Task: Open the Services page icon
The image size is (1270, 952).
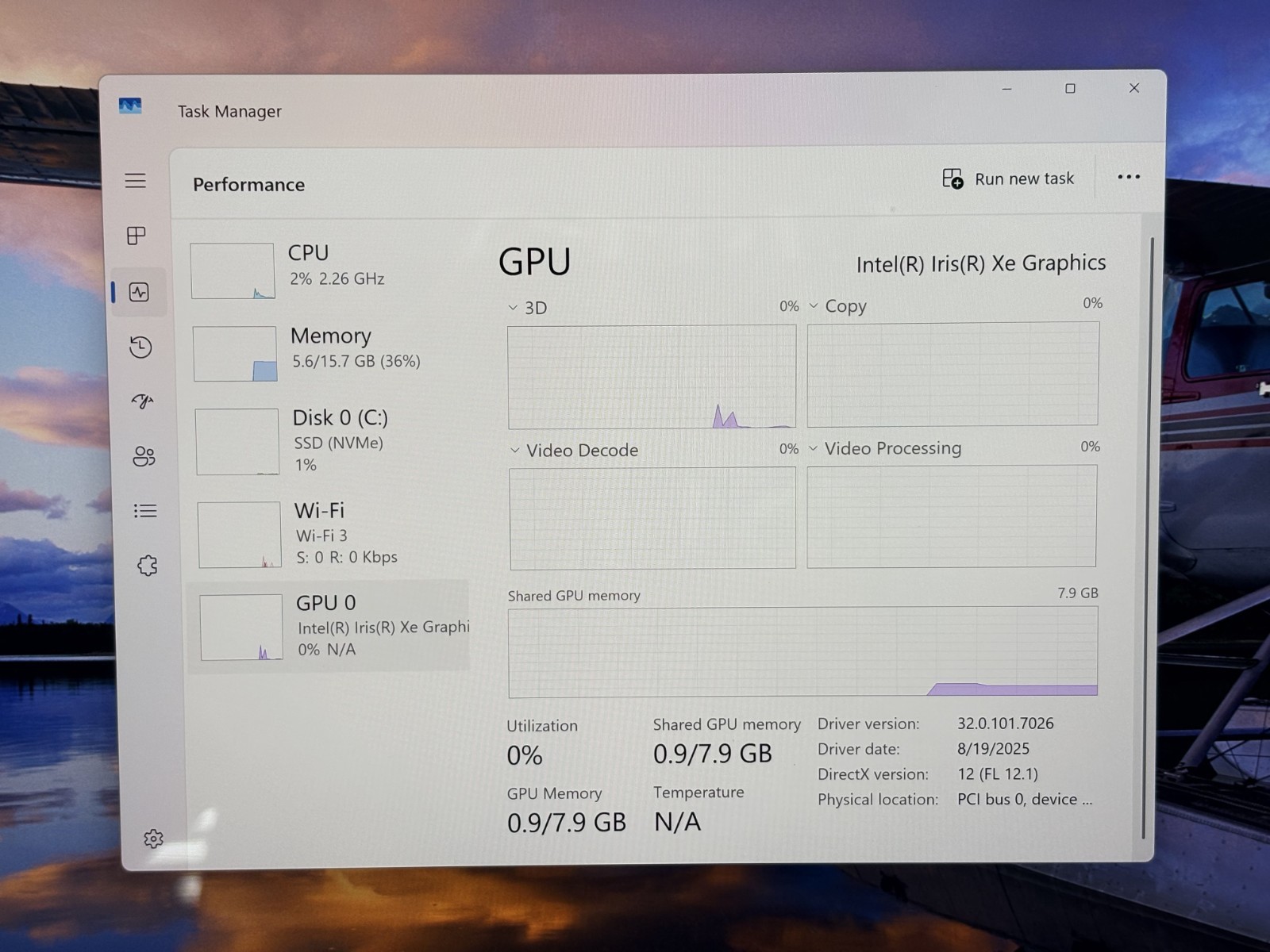Action: pyautogui.click(x=148, y=566)
